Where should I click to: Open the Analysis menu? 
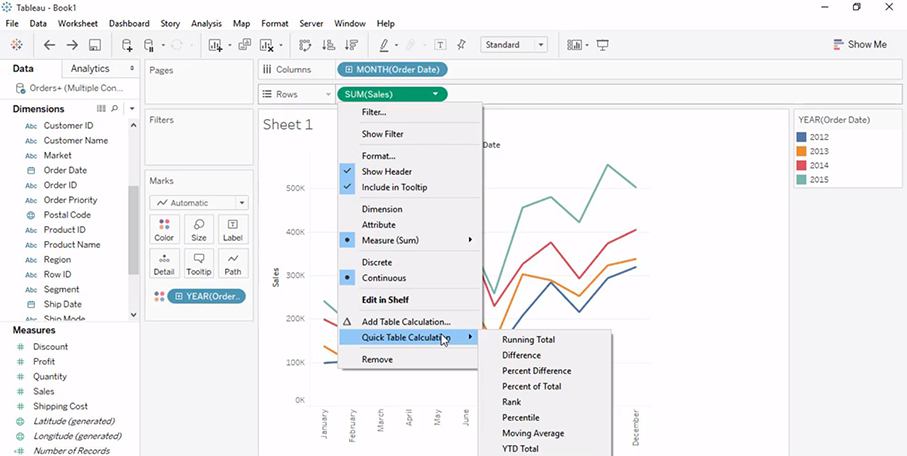pos(206,23)
